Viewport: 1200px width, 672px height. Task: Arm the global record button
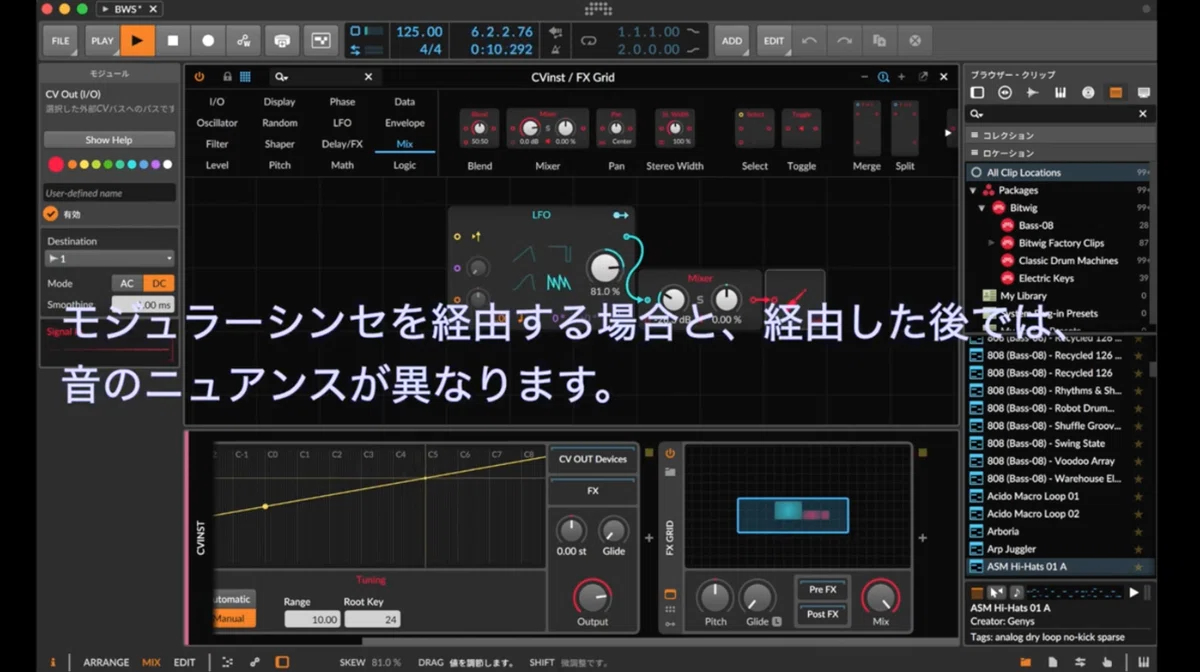coord(208,41)
